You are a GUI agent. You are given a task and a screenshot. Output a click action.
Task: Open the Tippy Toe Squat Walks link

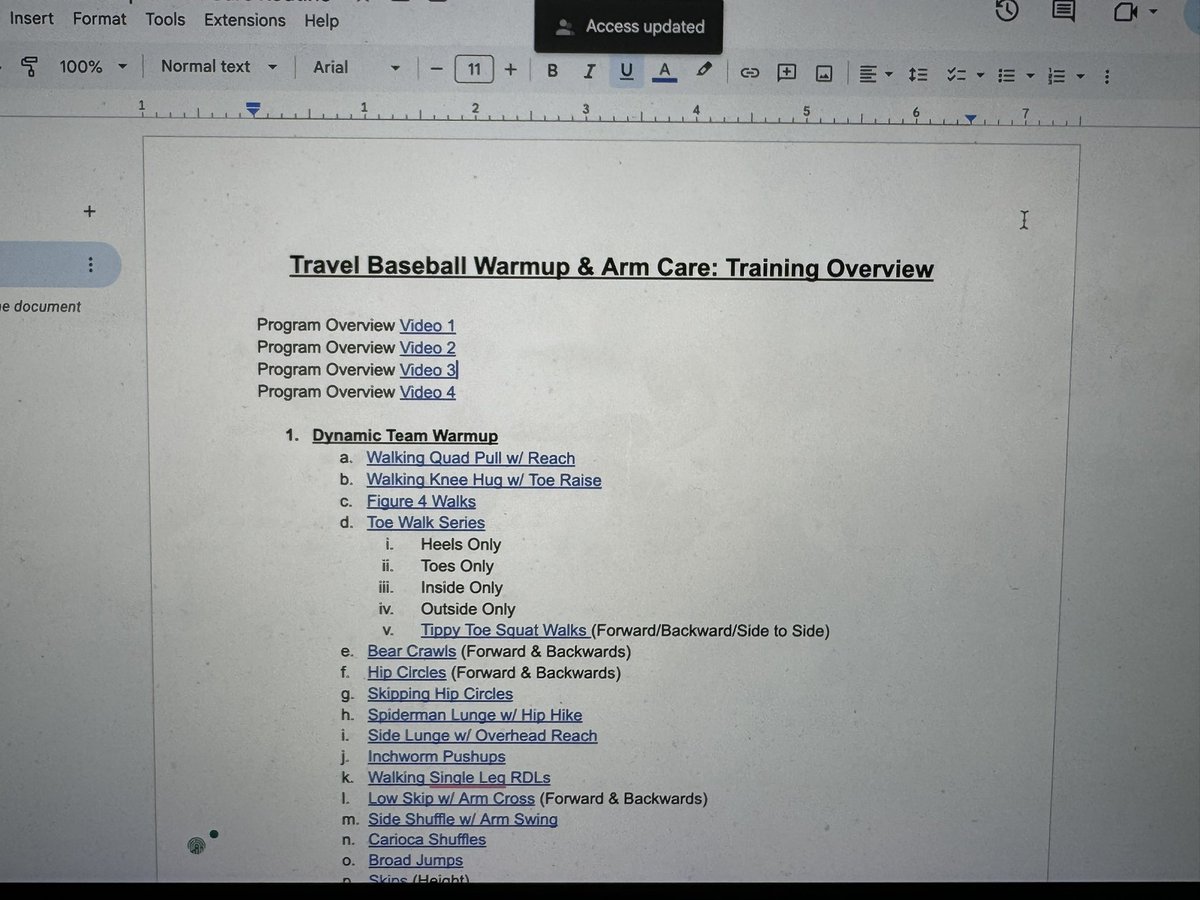coord(504,630)
